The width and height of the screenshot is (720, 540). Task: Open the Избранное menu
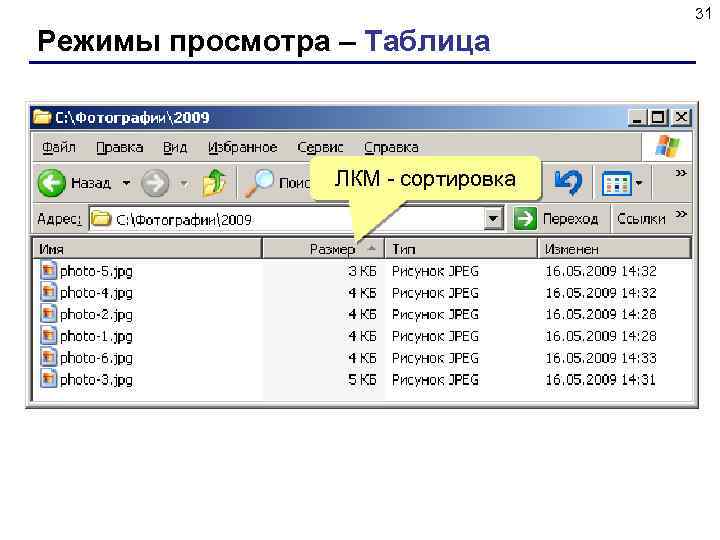(242, 147)
